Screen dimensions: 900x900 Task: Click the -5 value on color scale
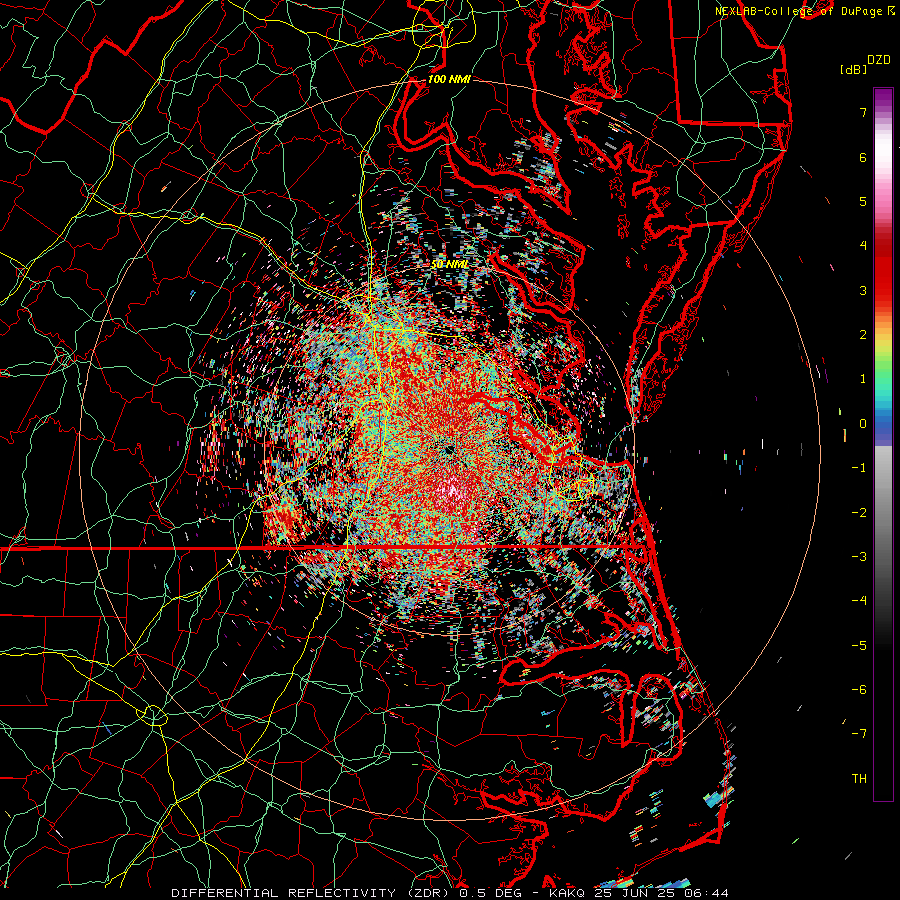pos(859,645)
